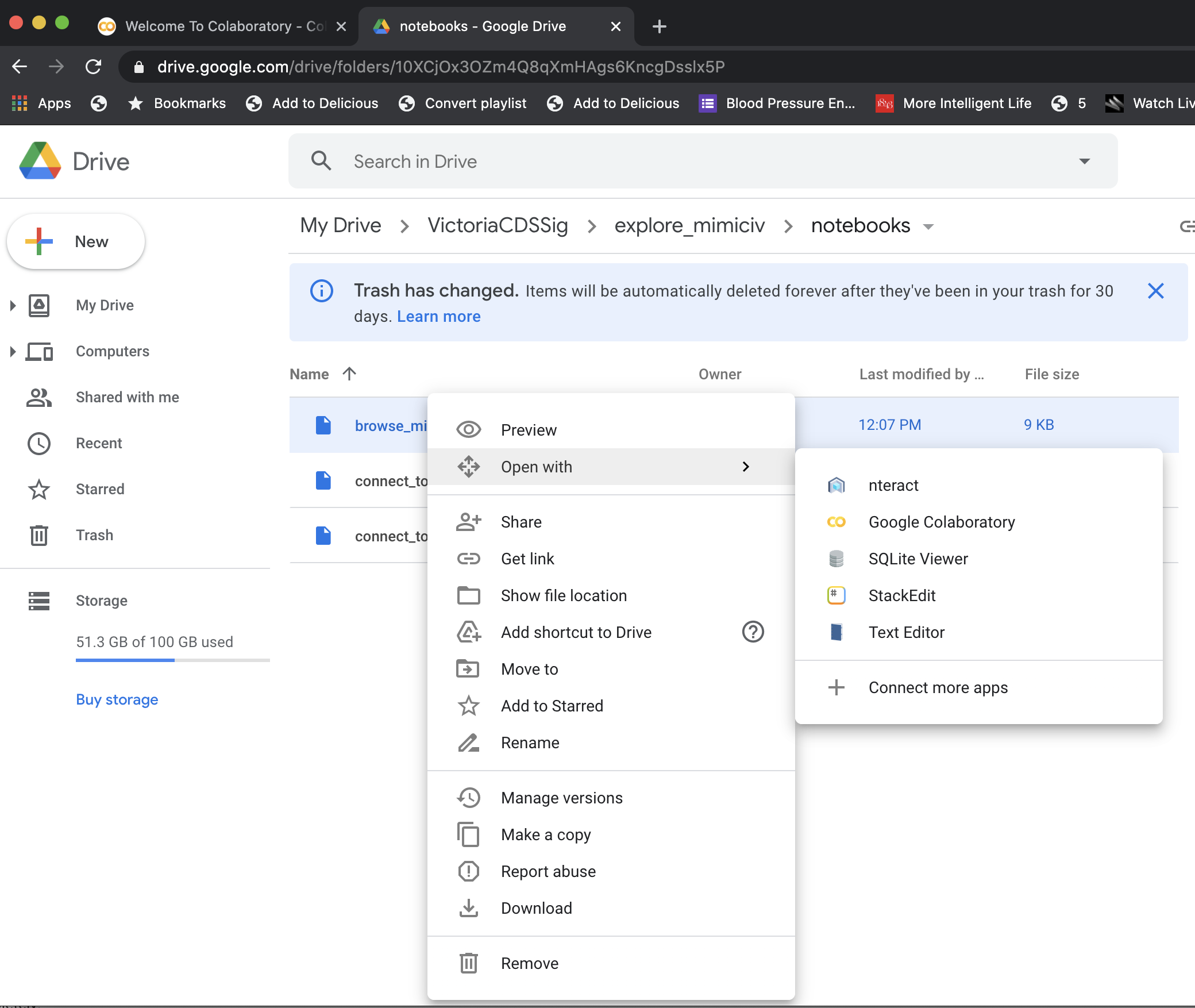Click the help icon beside Add shortcut
This screenshot has width=1195, height=1008.
click(753, 632)
